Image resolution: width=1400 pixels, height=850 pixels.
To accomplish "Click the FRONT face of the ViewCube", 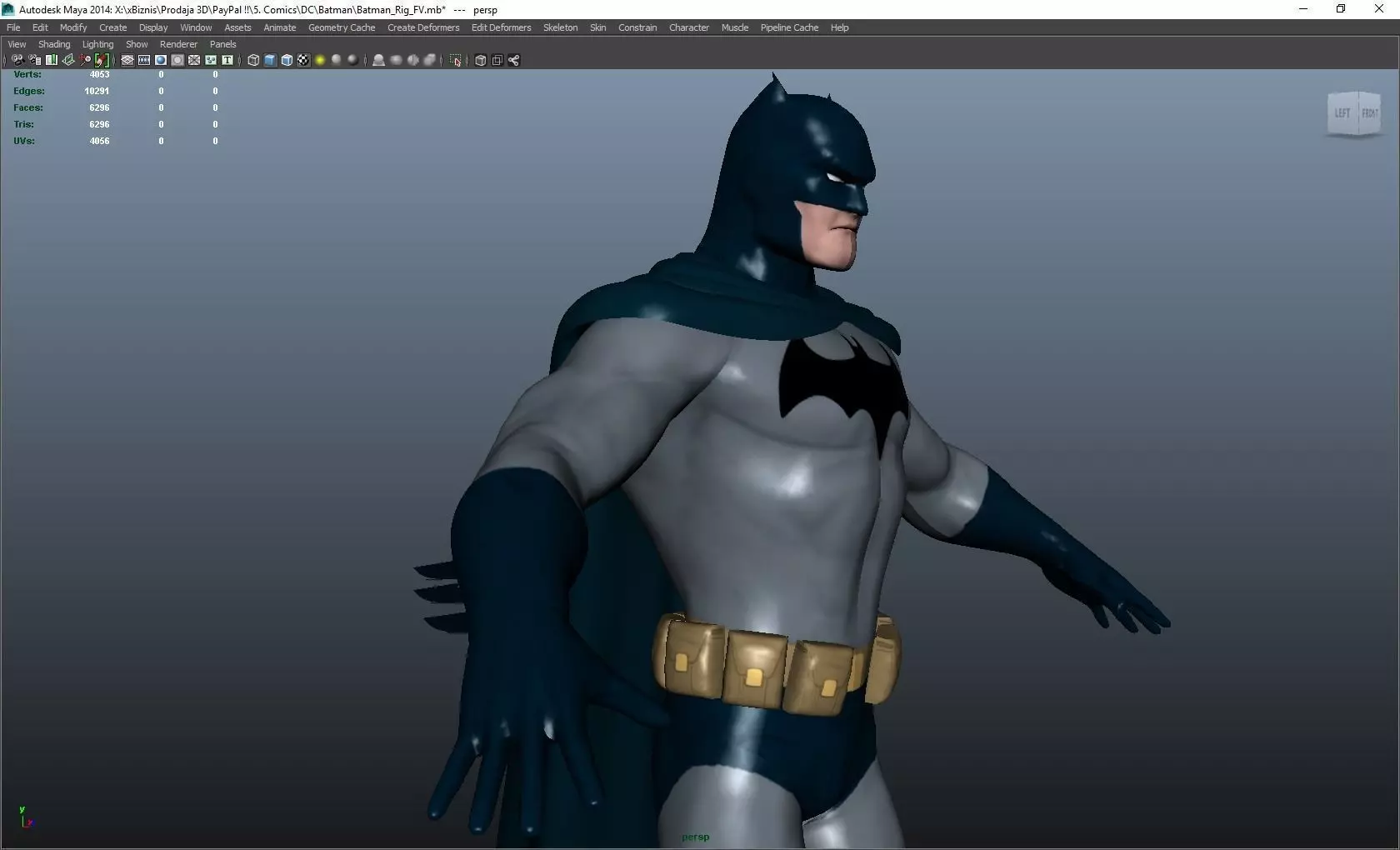I will [1370, 113].
